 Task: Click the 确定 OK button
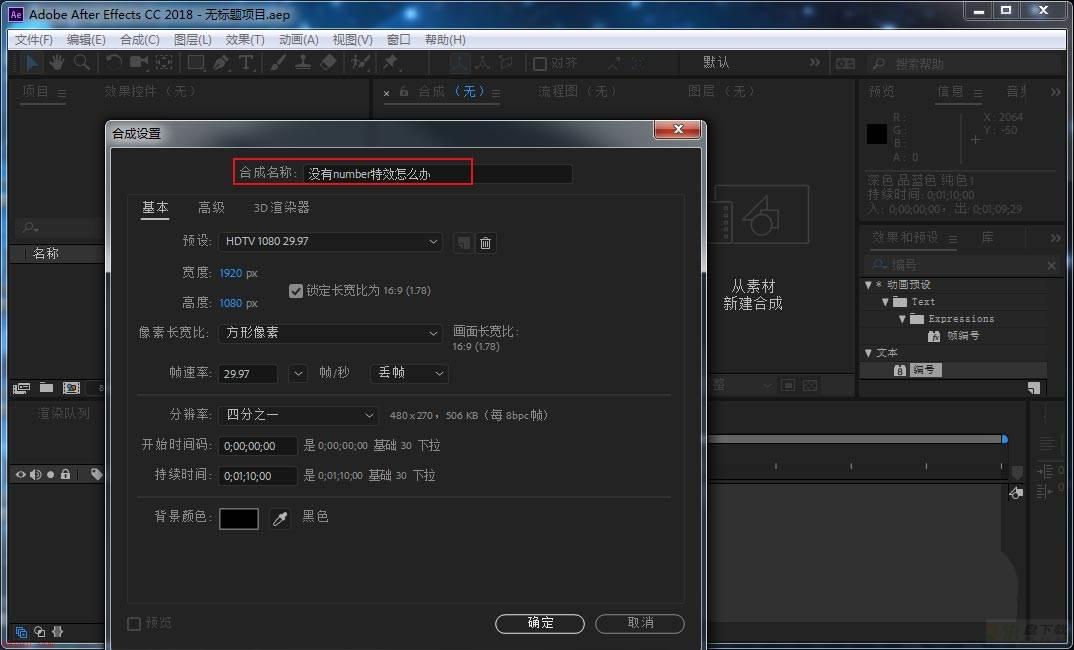click(x=540, y=623)
